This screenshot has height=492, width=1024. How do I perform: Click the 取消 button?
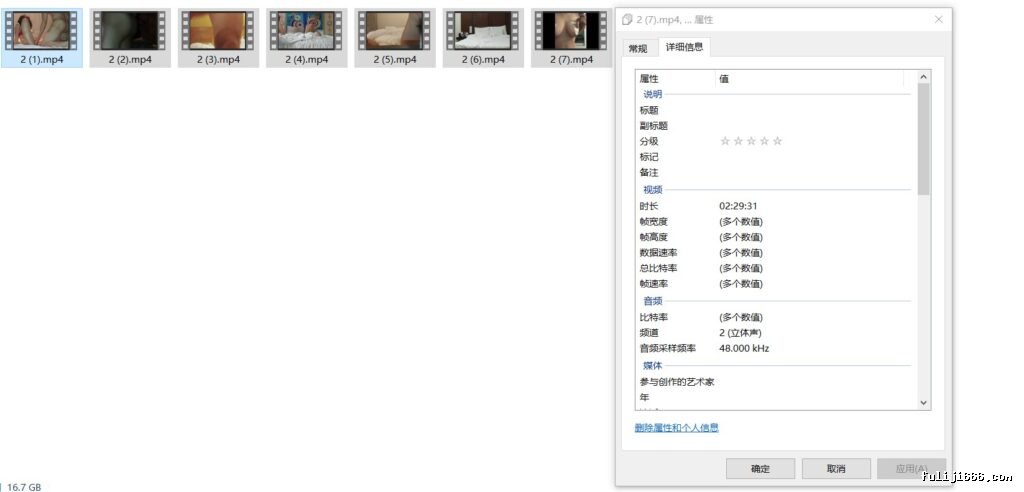[836, 468]
